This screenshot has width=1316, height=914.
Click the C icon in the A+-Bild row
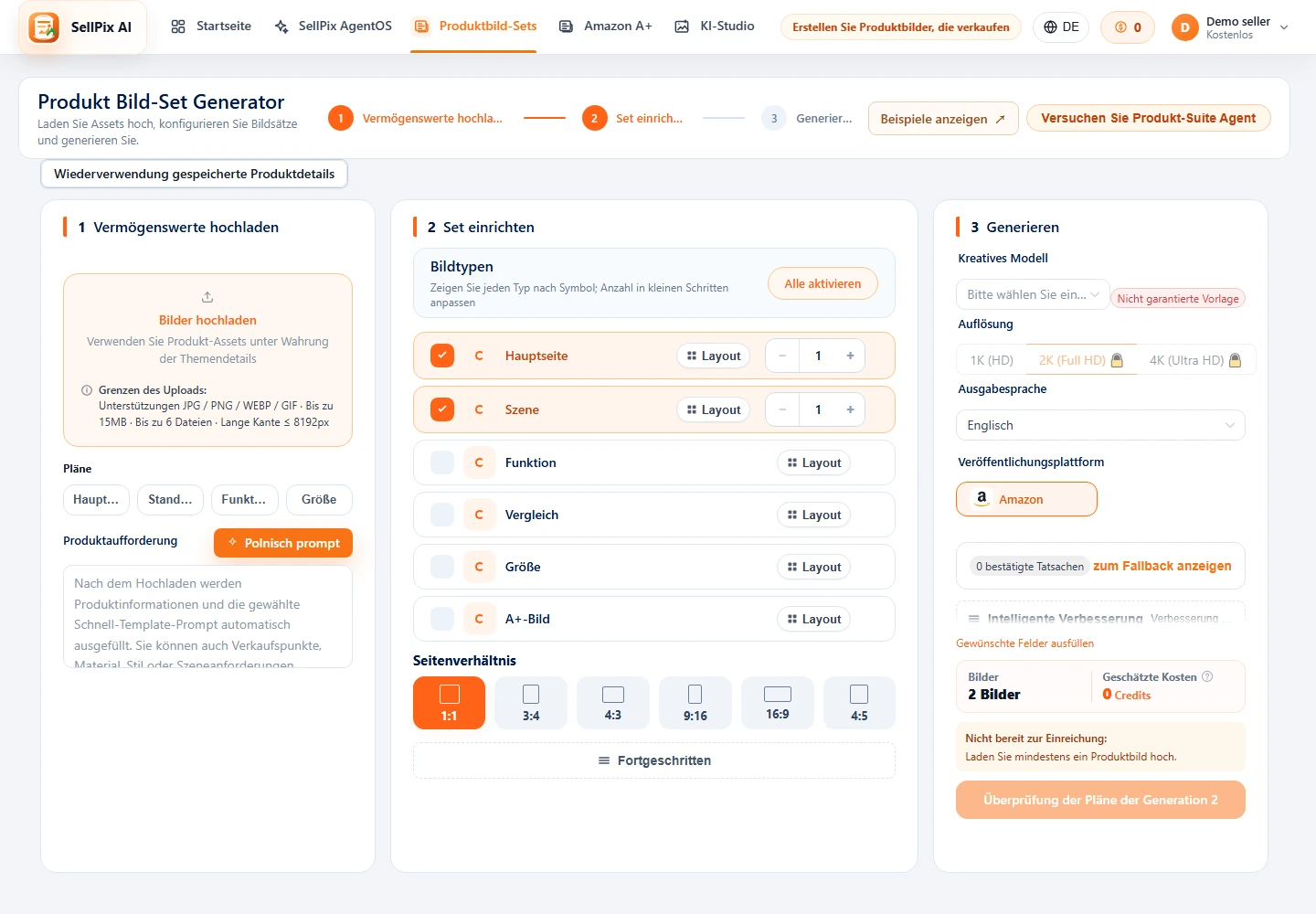(x=479, y=619)
